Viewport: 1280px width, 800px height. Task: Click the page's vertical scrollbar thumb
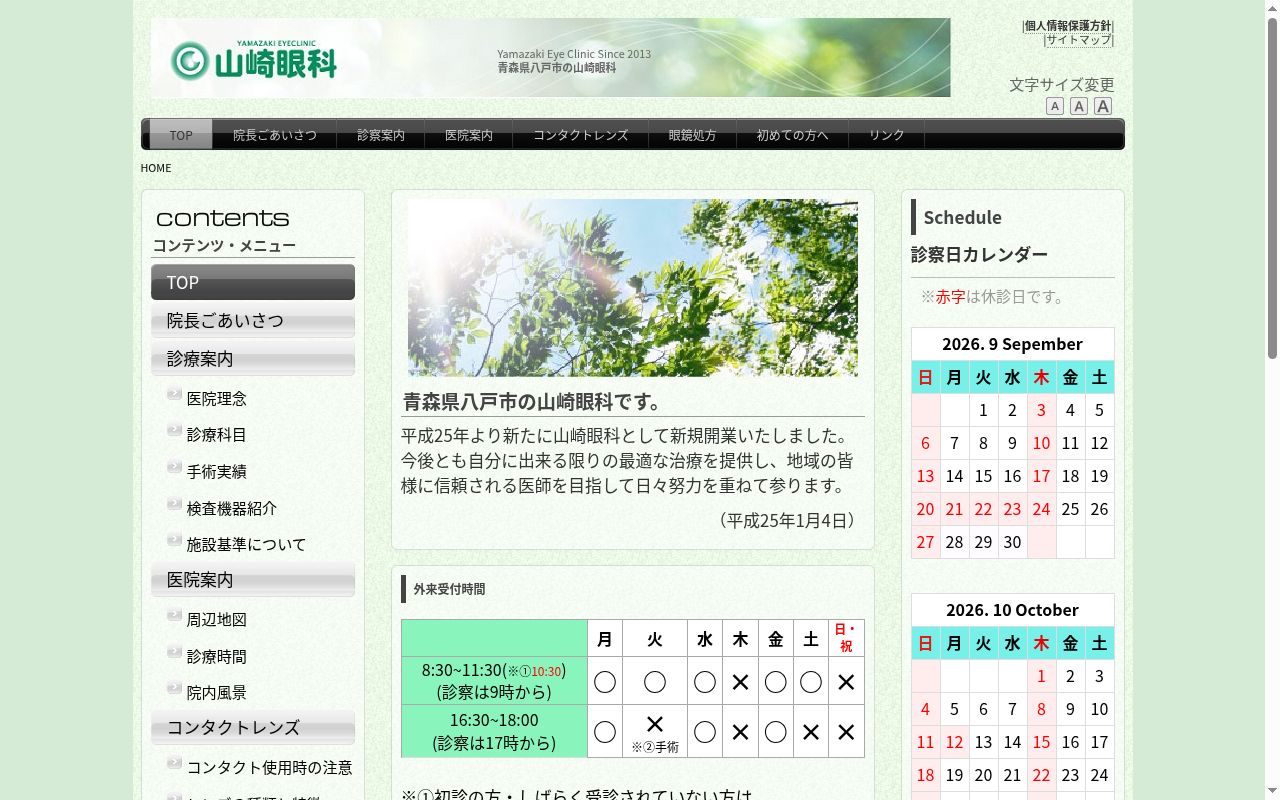(1272, 187)
